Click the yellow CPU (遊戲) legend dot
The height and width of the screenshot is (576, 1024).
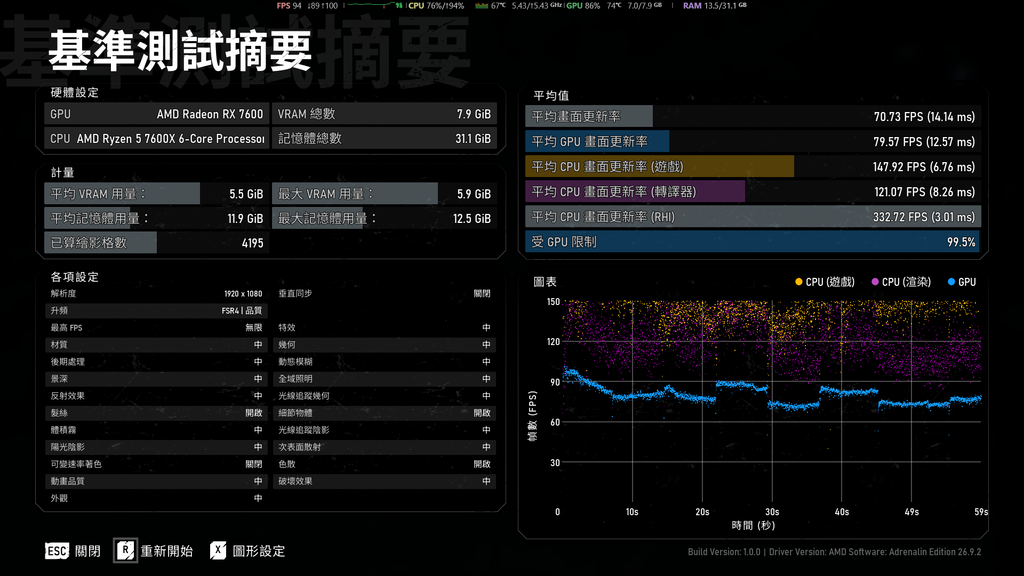tap(798, 281)
